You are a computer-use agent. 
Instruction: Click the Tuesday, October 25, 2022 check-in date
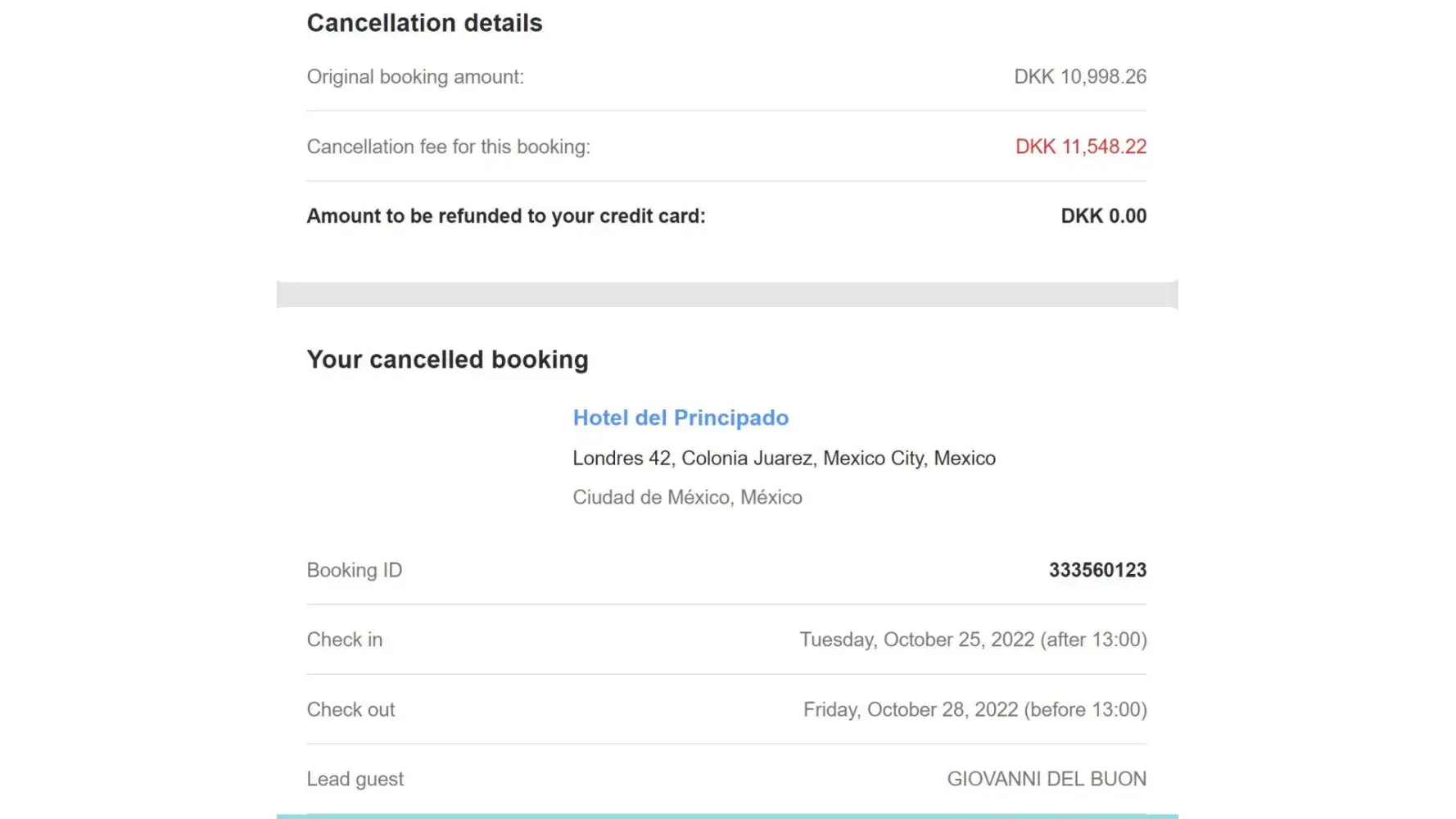(972, 640)
